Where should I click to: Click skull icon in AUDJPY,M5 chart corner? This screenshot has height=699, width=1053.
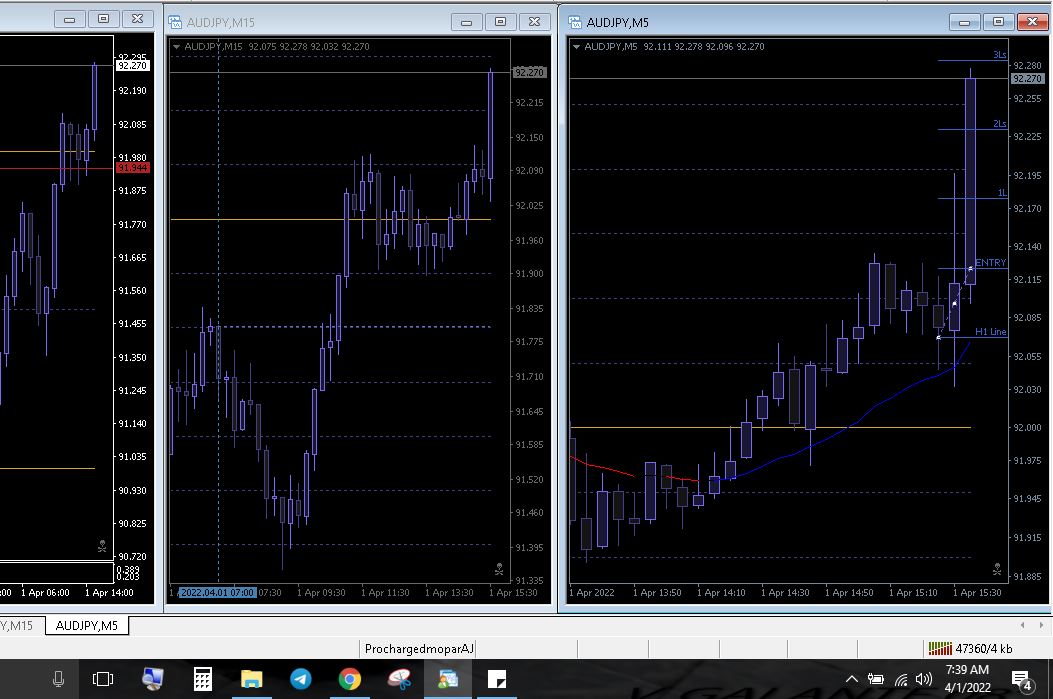click(997, 569)
